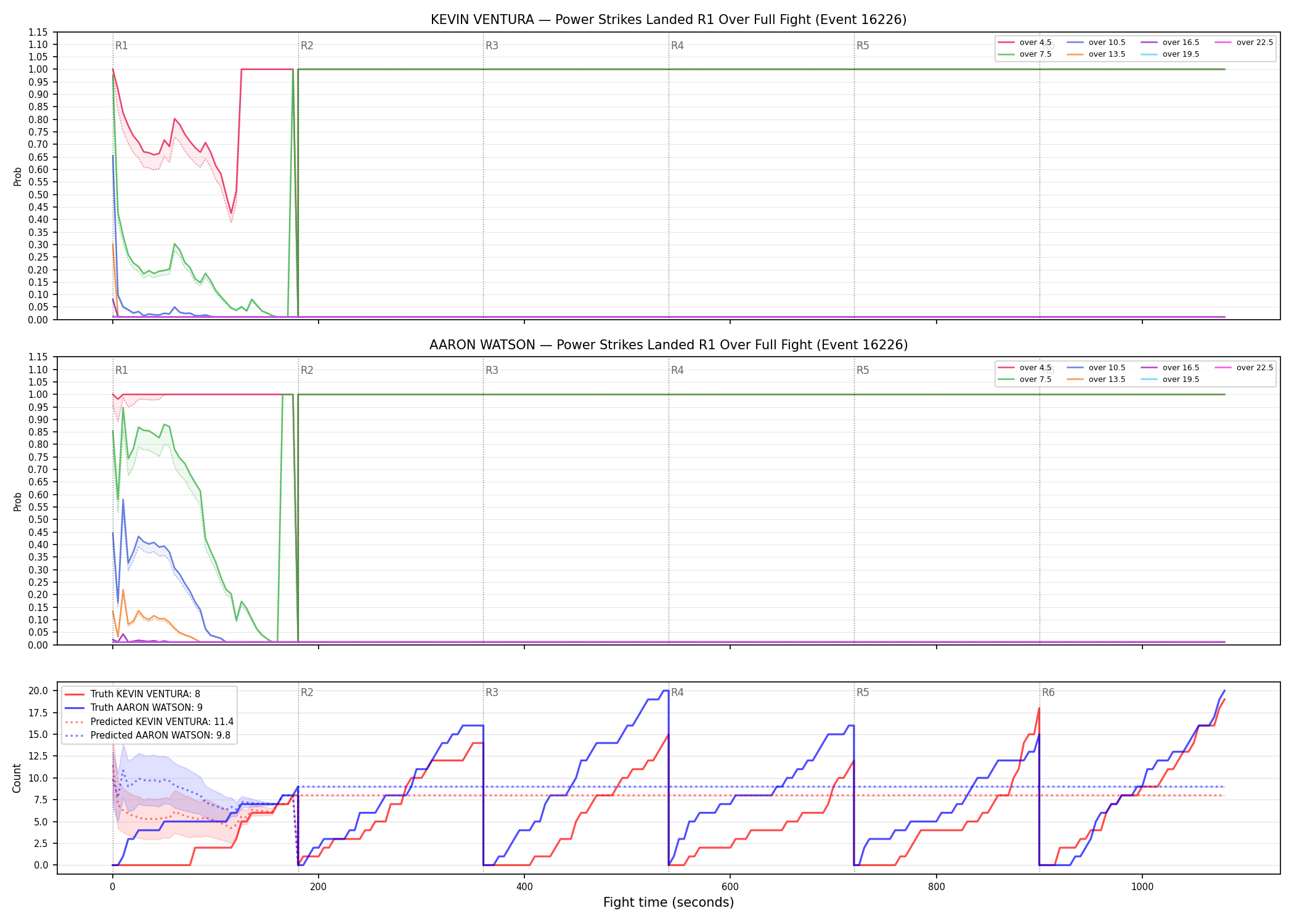This screenshot has height=924, width=1294.
Task: Click the R4 round marker in Kevin Ventura chart
Action: pyautogui.click(x=677, y=46)
